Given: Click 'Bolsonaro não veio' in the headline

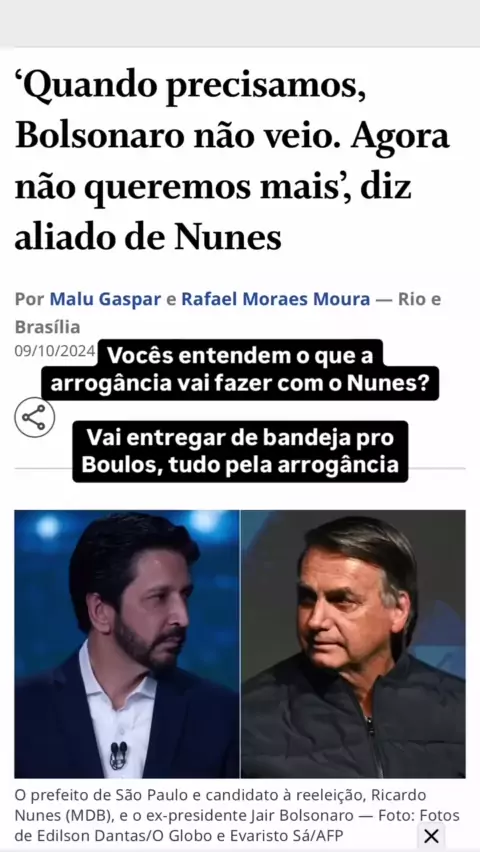Looking at the screenshot, I should (178, 138).
